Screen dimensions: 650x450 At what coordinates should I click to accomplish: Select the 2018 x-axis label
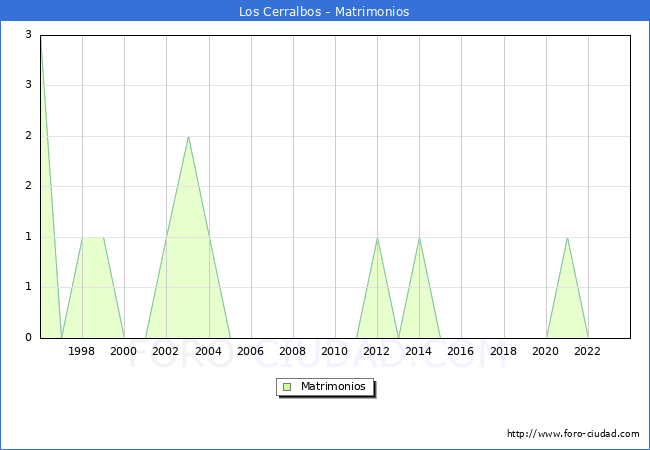tap(504, 351)
